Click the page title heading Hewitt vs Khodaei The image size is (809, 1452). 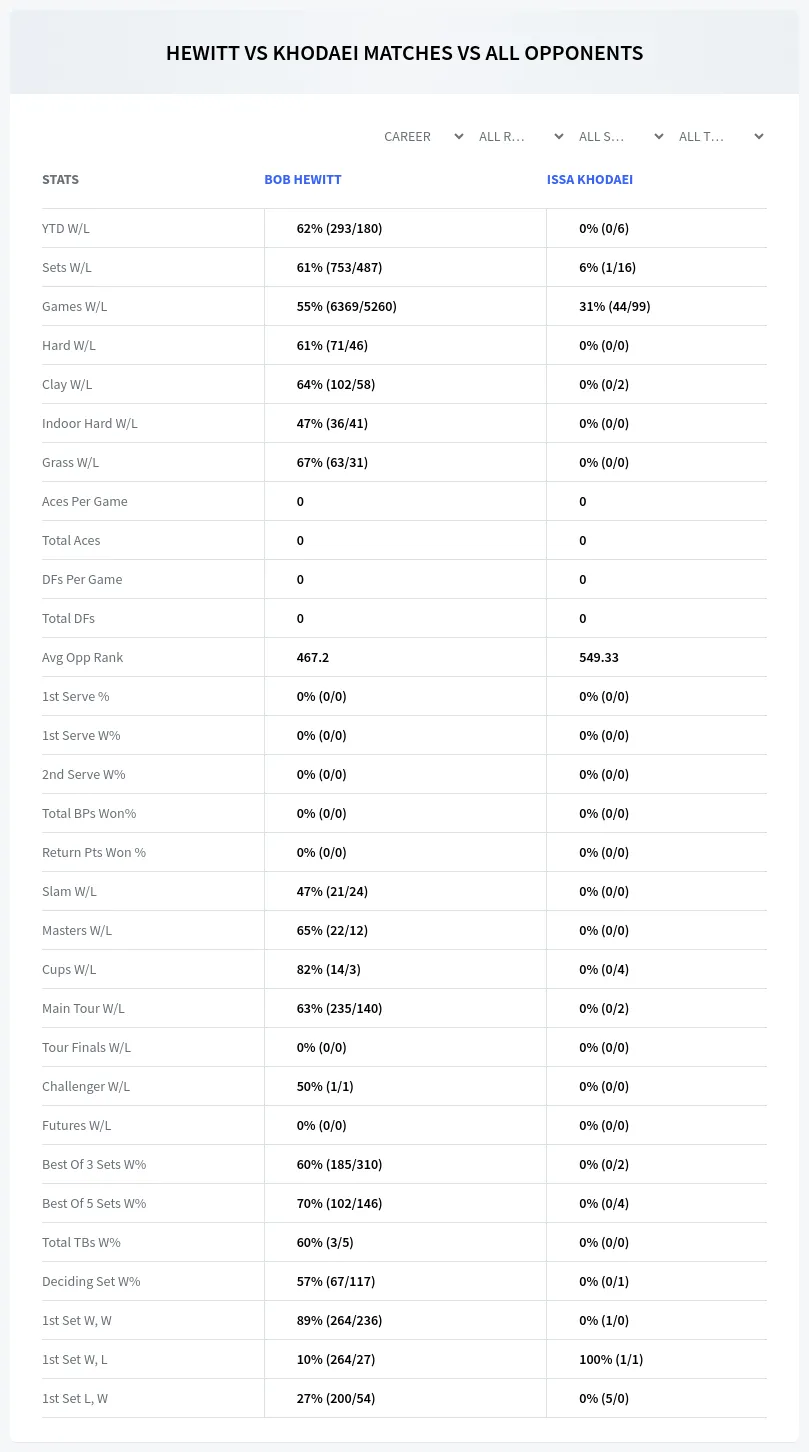click(405, 53)
